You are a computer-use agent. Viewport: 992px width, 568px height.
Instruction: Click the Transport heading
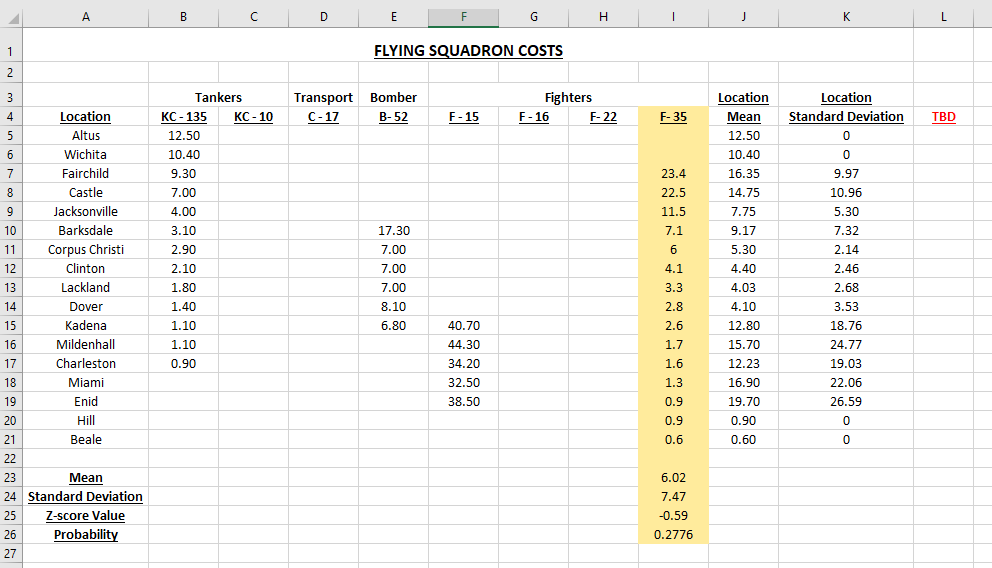(x=323, y=97)
